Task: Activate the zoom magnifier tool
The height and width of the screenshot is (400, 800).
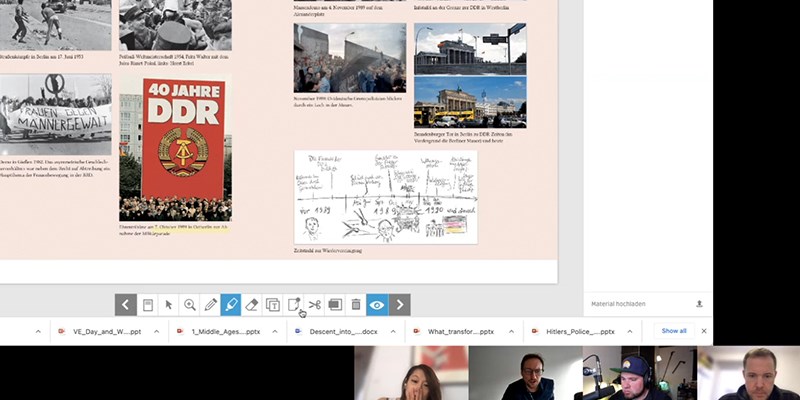Action: (189, 305)
